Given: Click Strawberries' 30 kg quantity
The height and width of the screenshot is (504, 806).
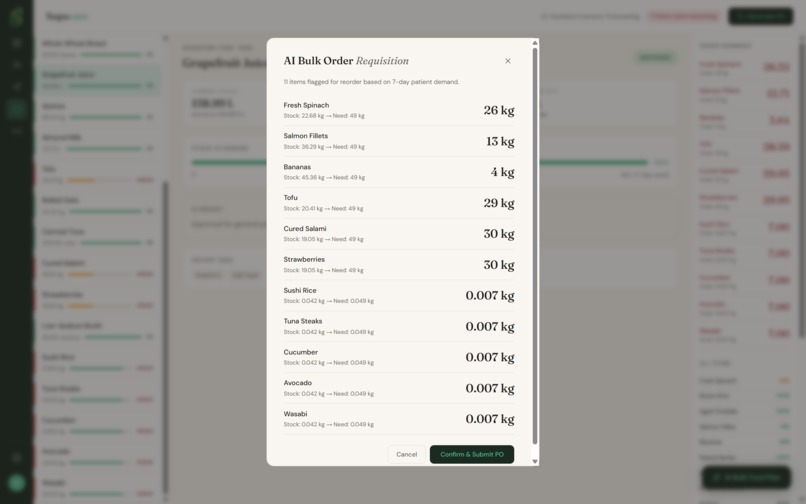Looking at the screenshot, I should (499, 264).
